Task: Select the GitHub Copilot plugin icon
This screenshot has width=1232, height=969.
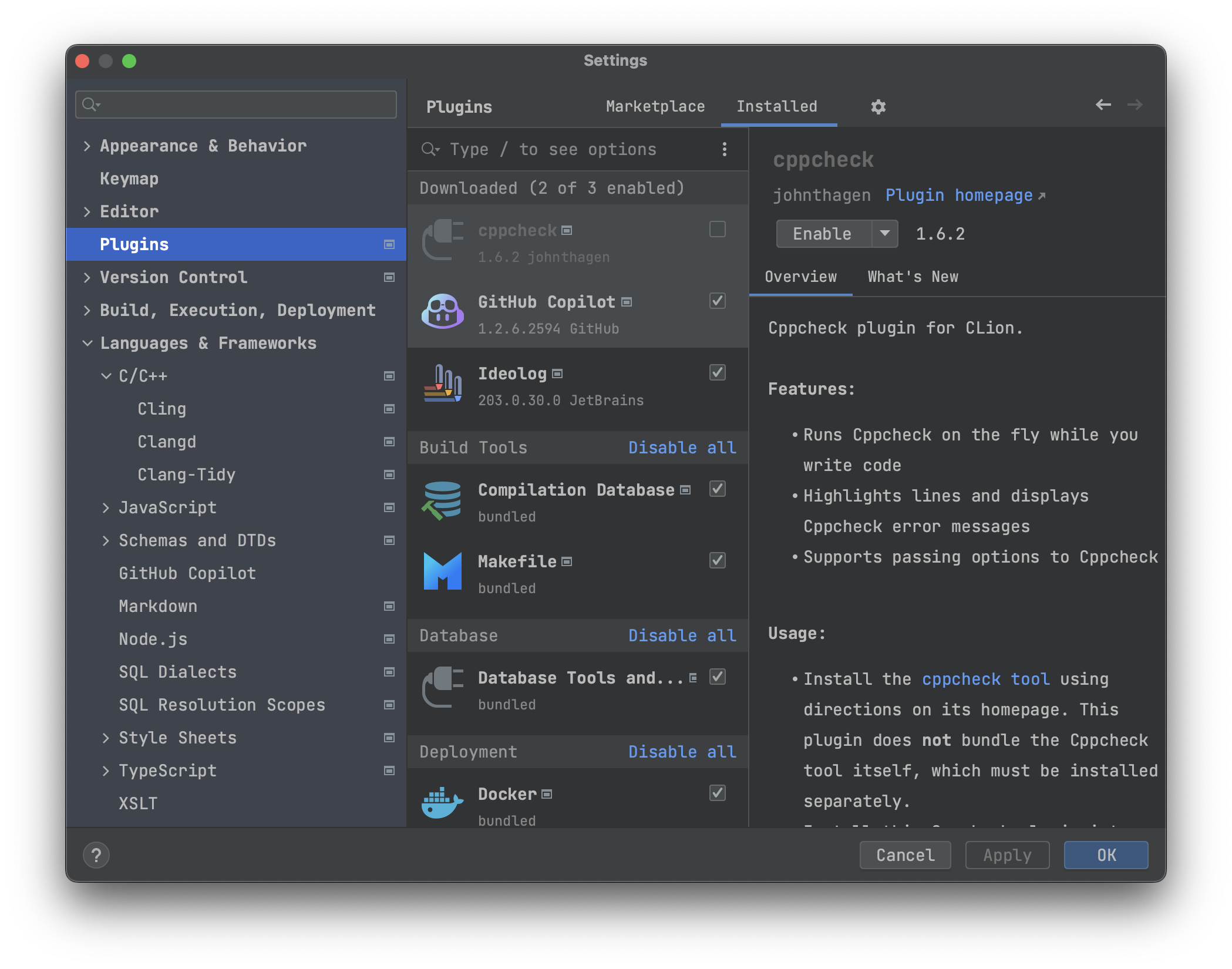Action: (442, 311)
